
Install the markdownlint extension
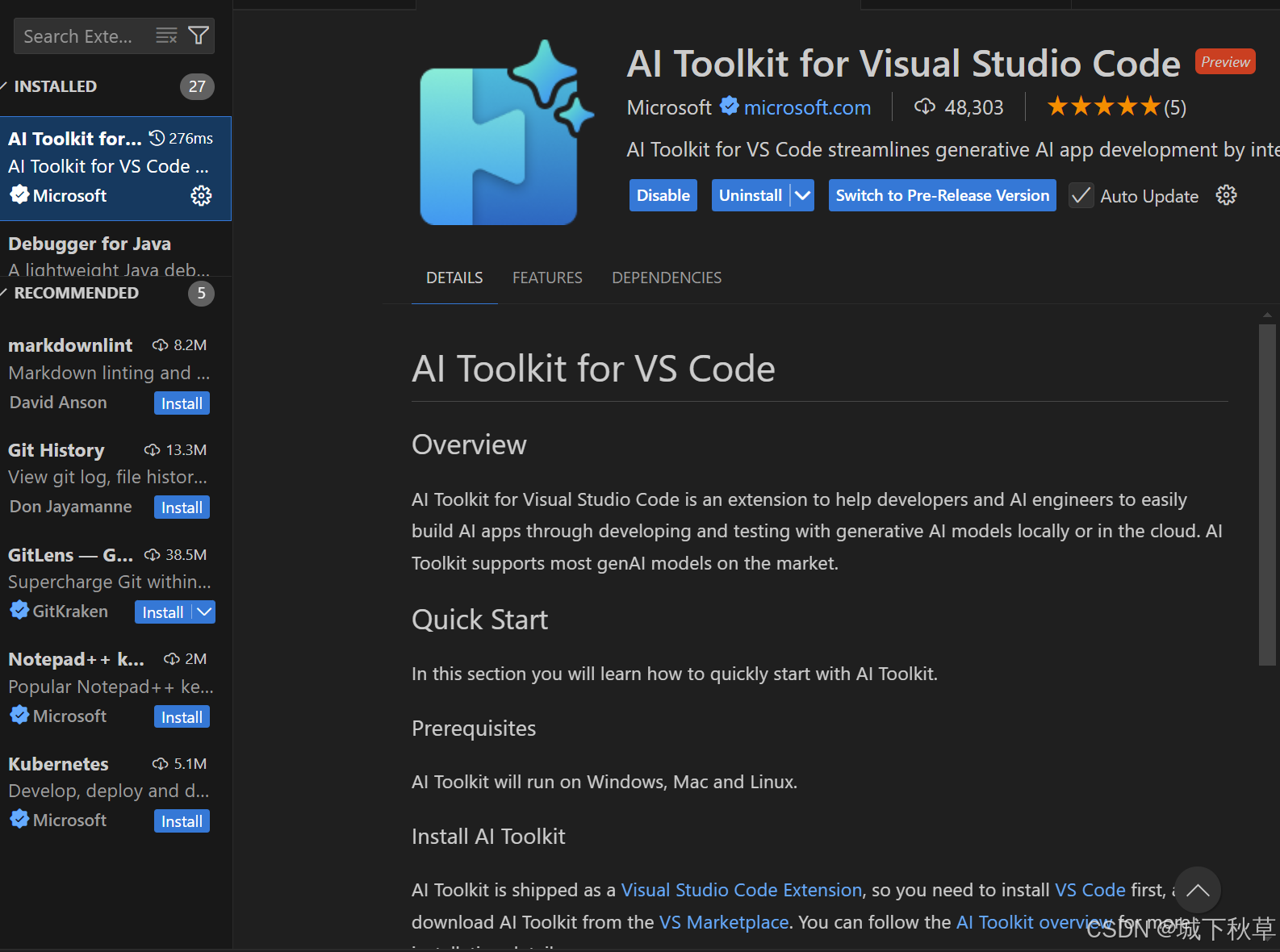pos(182,403)
